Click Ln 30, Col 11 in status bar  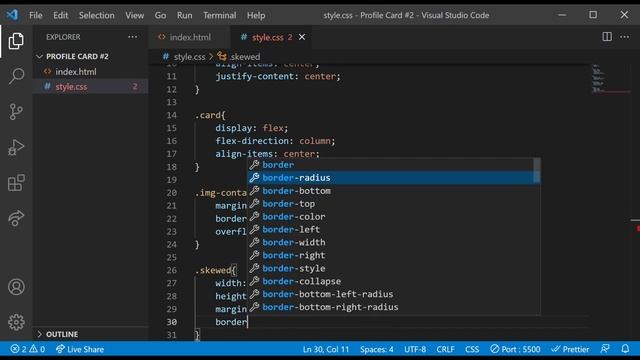point(326,349)
